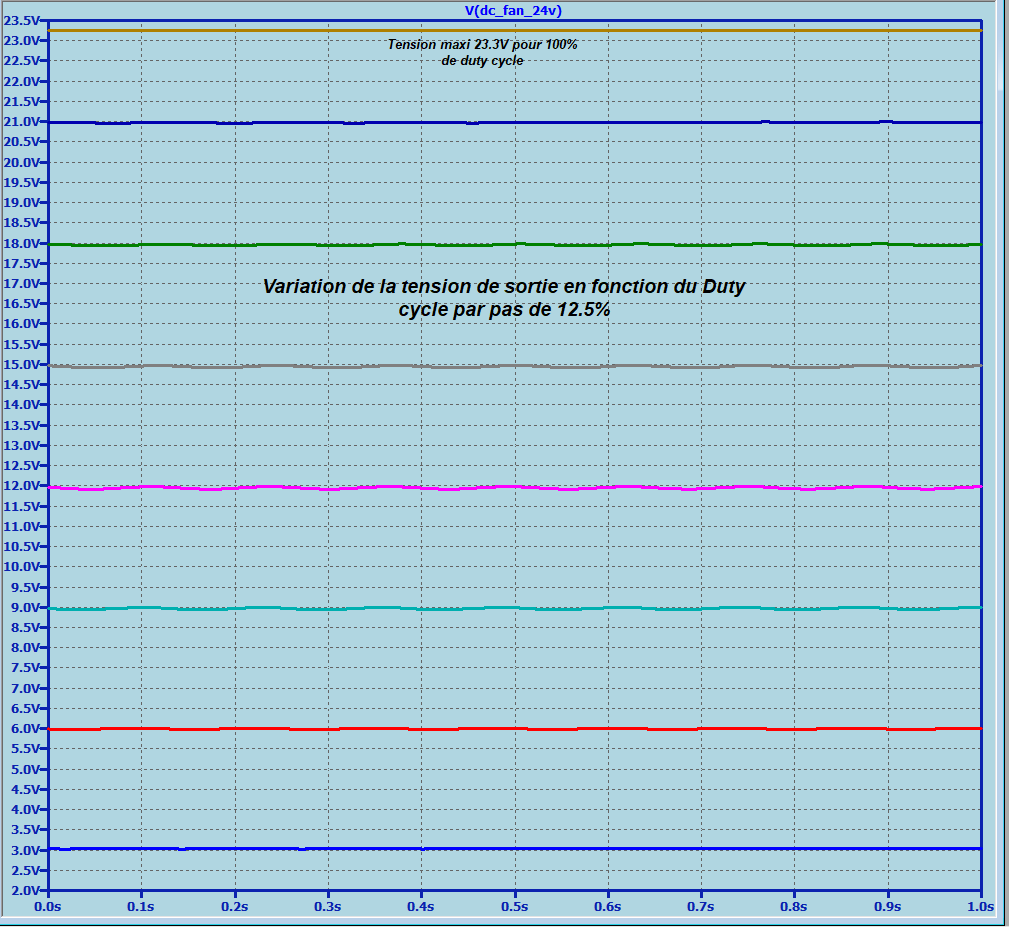Screen dimensions: 1009x927
Task: Select the cyan 9V trace line
Action: click(x=515, y=608)
